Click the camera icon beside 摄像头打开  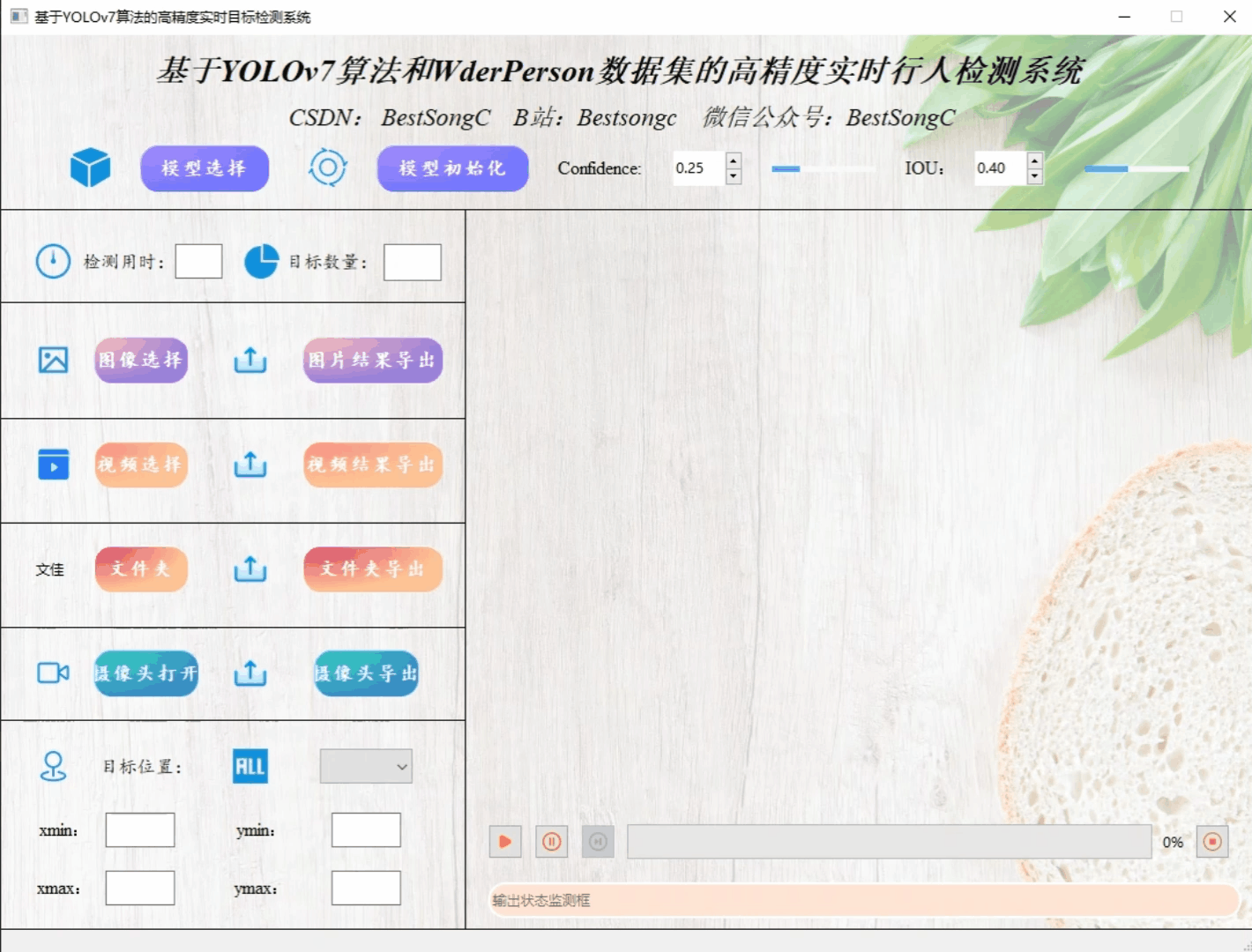coord(53,673)
